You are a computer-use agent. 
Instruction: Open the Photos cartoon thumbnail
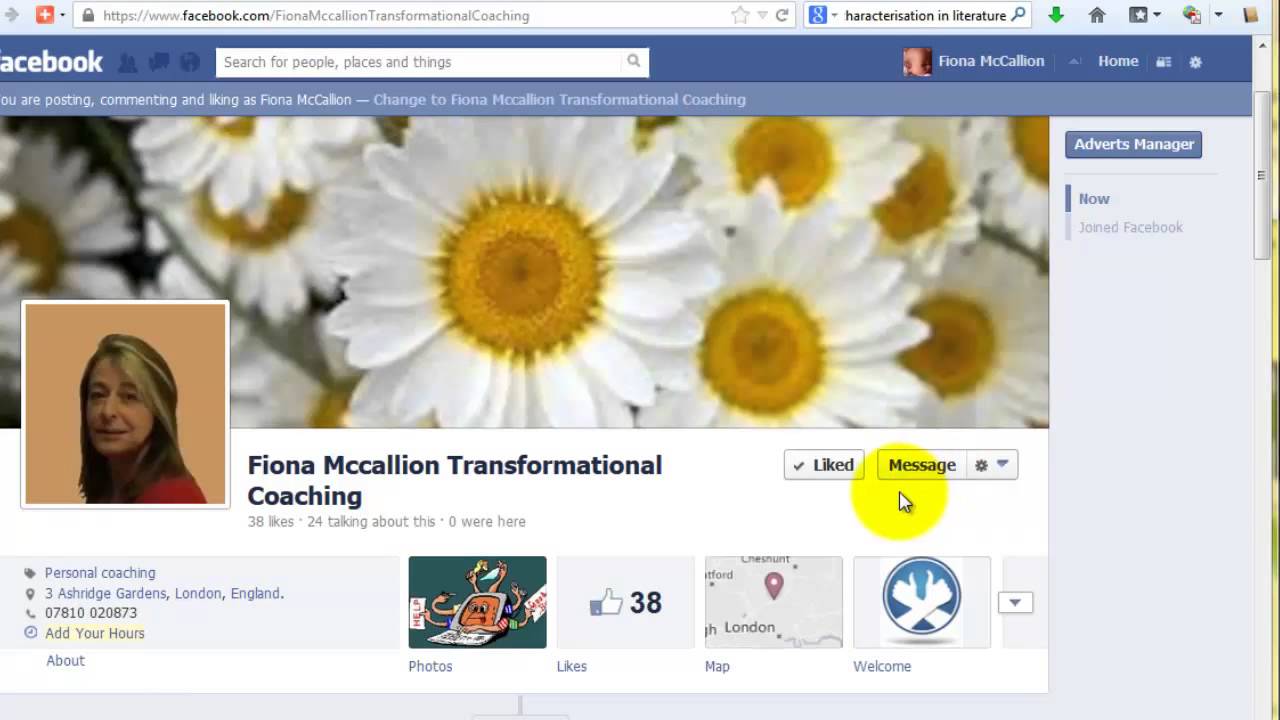pyautogui.click(x=477, y=602)
